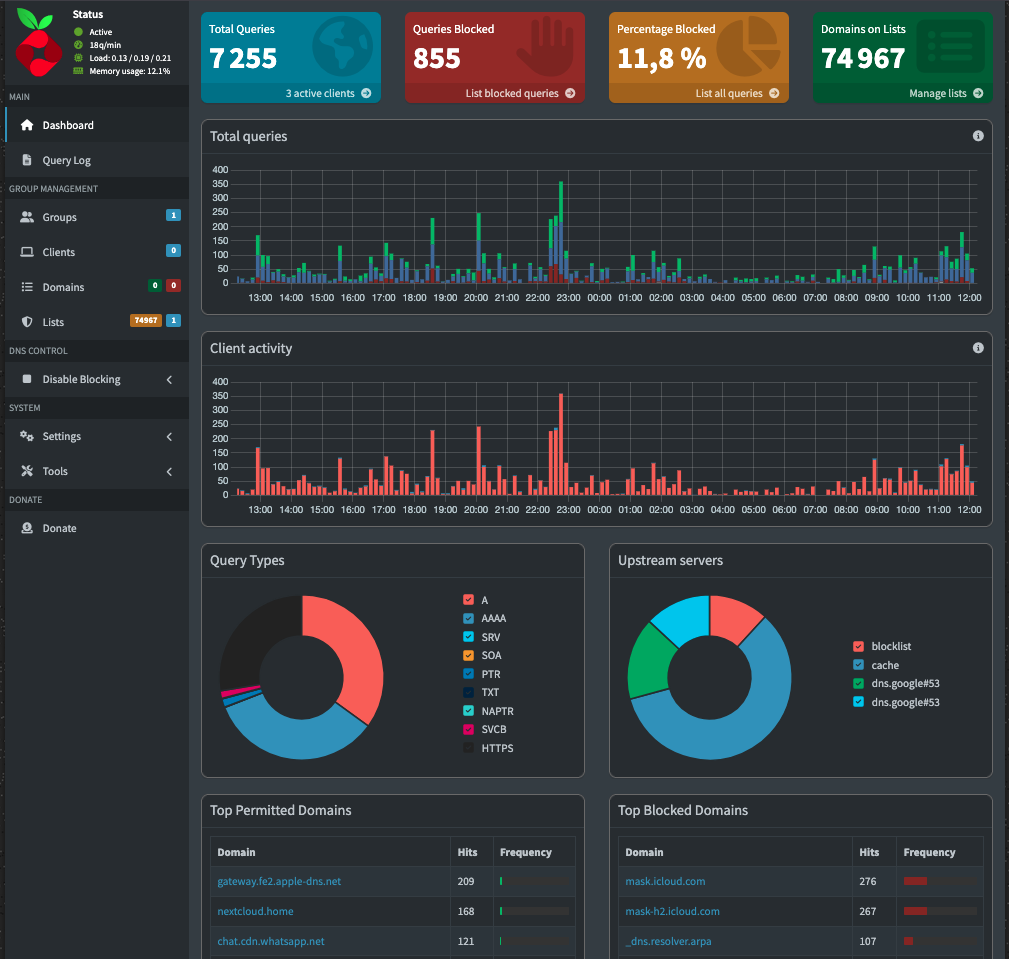Open the Query Log page

(97, 160)
